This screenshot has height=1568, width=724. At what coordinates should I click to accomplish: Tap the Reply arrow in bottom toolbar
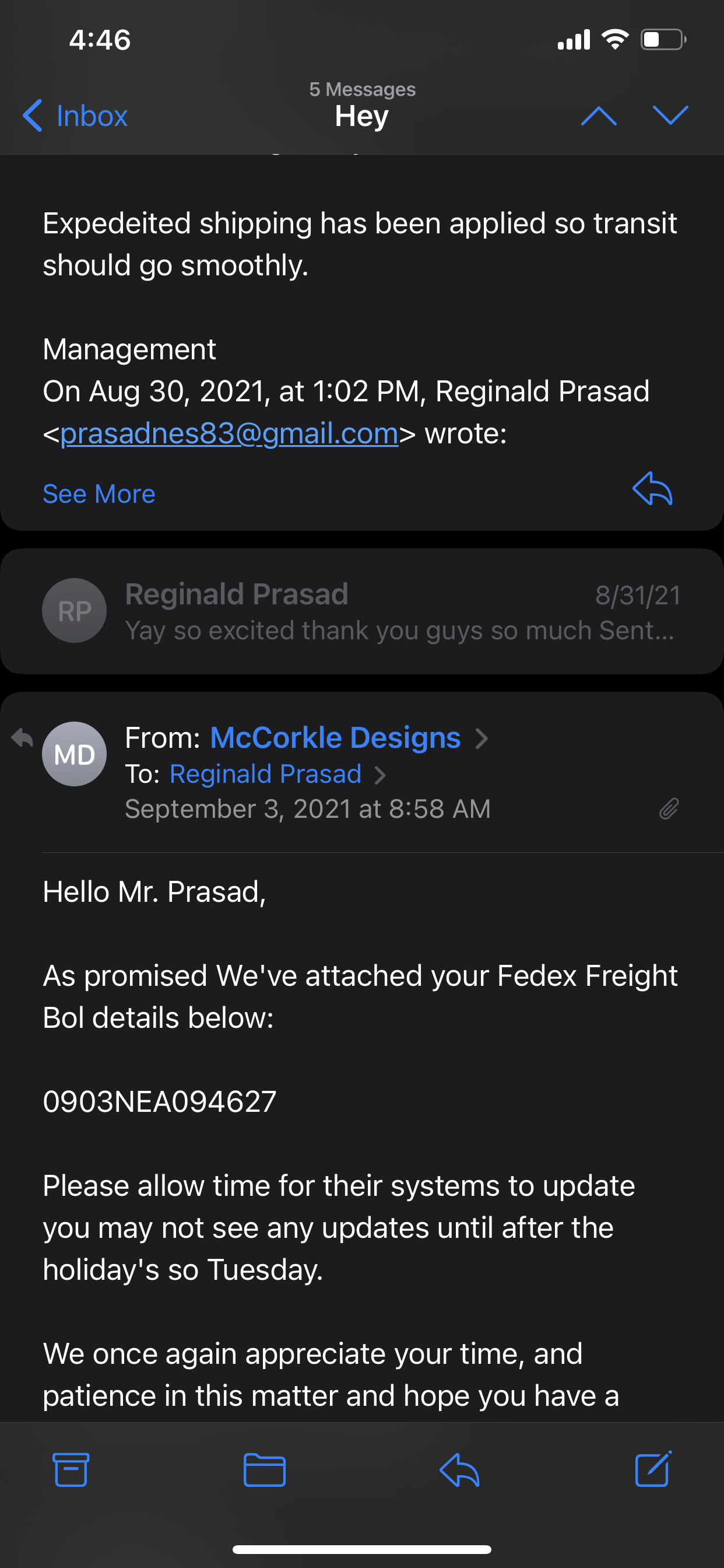459,1470
